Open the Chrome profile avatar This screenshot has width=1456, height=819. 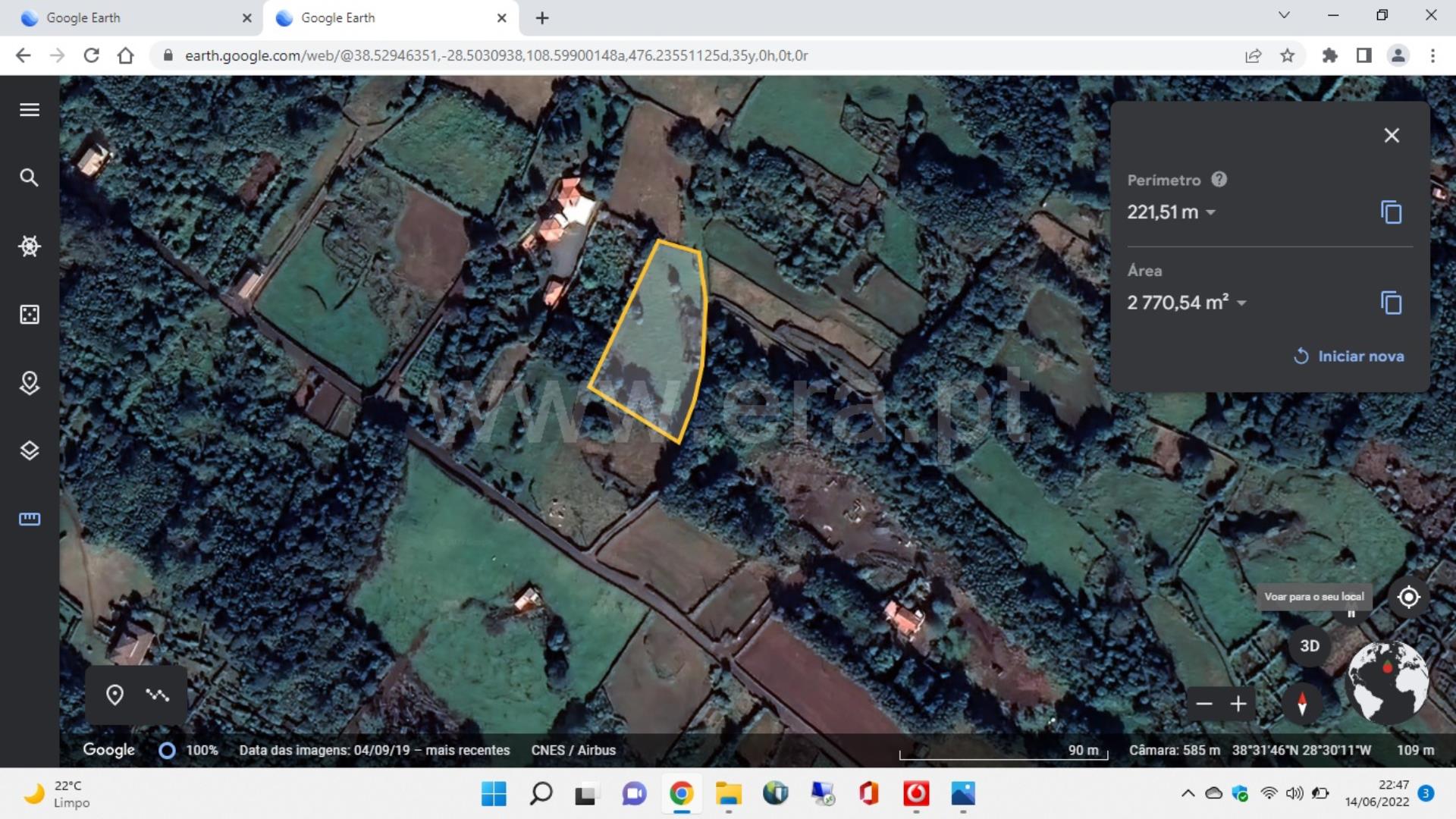[x=1398, y=55]
